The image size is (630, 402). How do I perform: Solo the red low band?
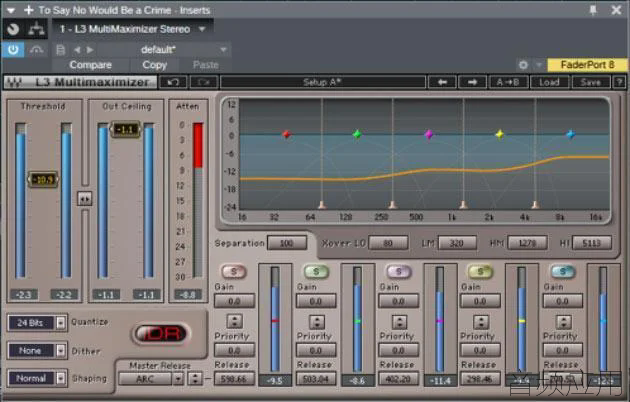(x=233, y=272)
